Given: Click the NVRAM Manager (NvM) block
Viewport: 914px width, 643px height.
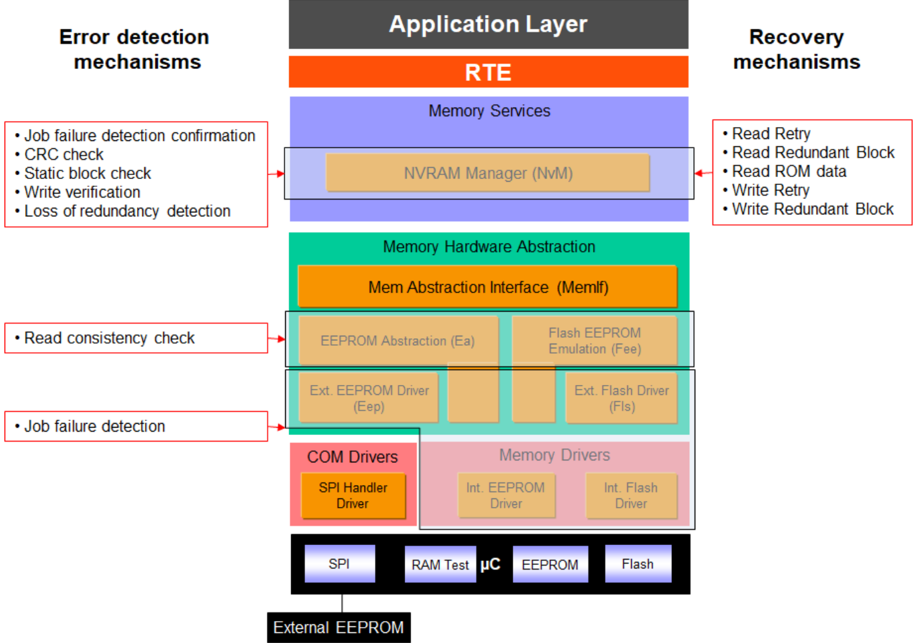Looking at the screenshot, I should pos(488,173).
